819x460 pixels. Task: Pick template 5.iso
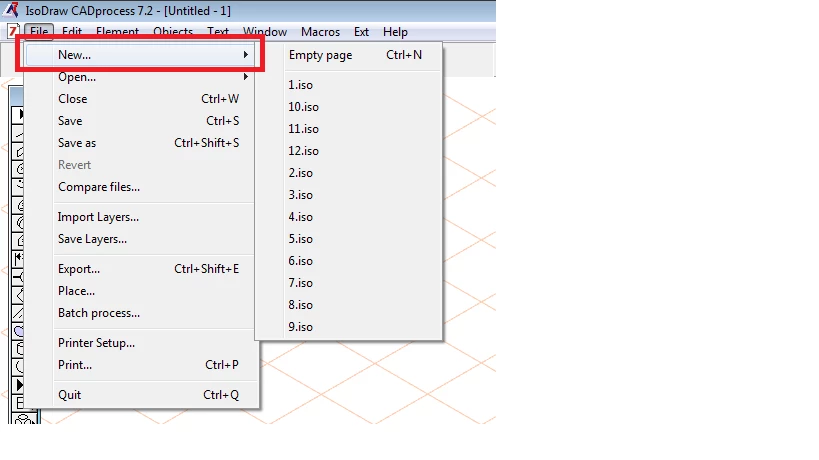349,239
